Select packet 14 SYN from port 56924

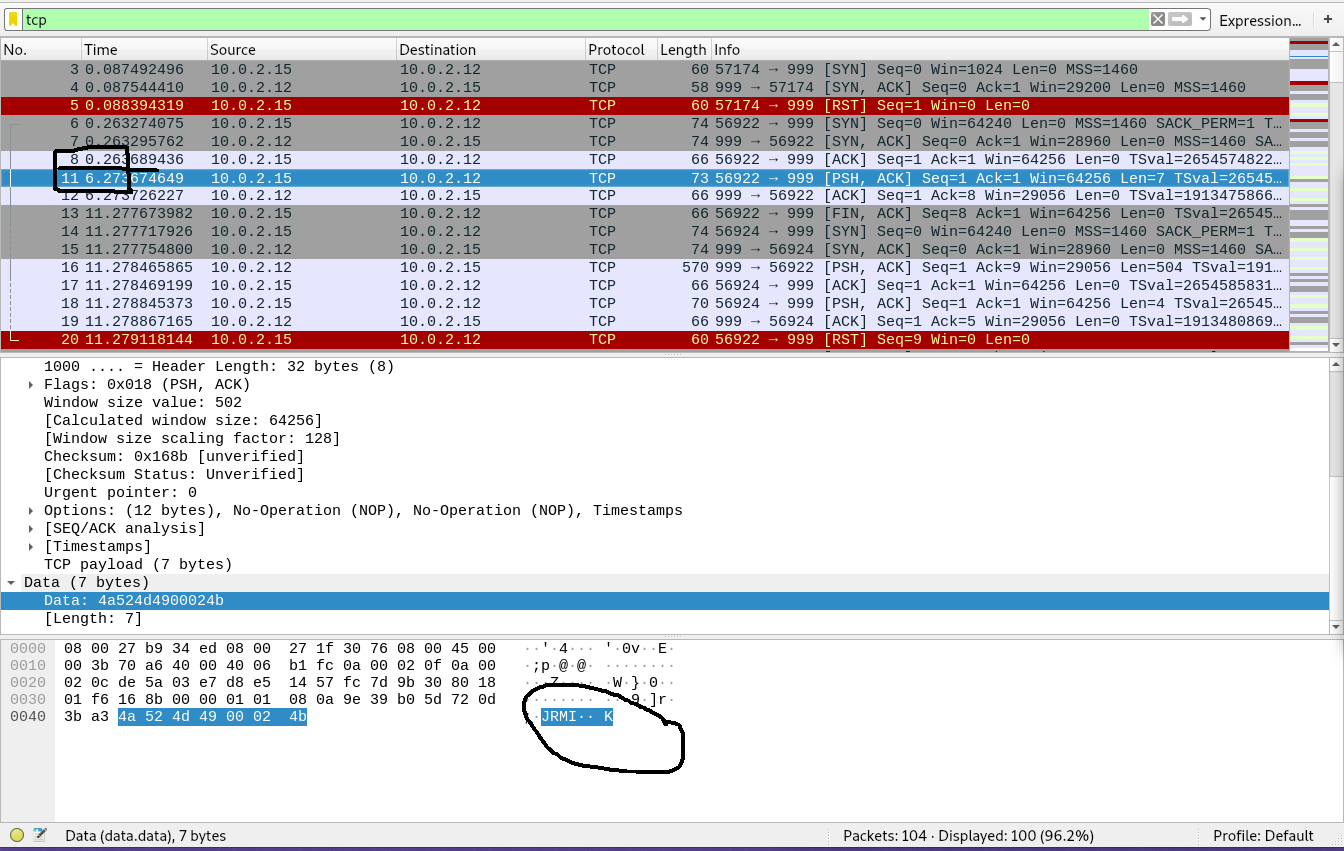tap(644, 231)
